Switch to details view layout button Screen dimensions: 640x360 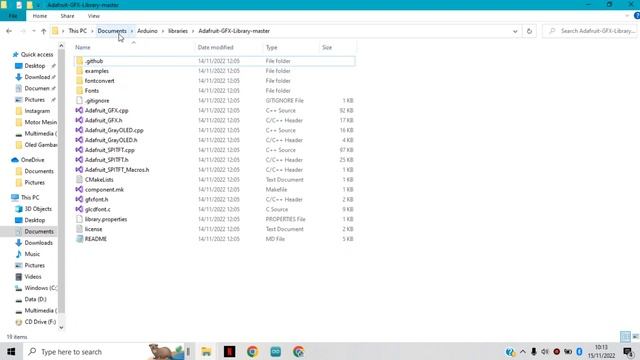tap(625, 336)
